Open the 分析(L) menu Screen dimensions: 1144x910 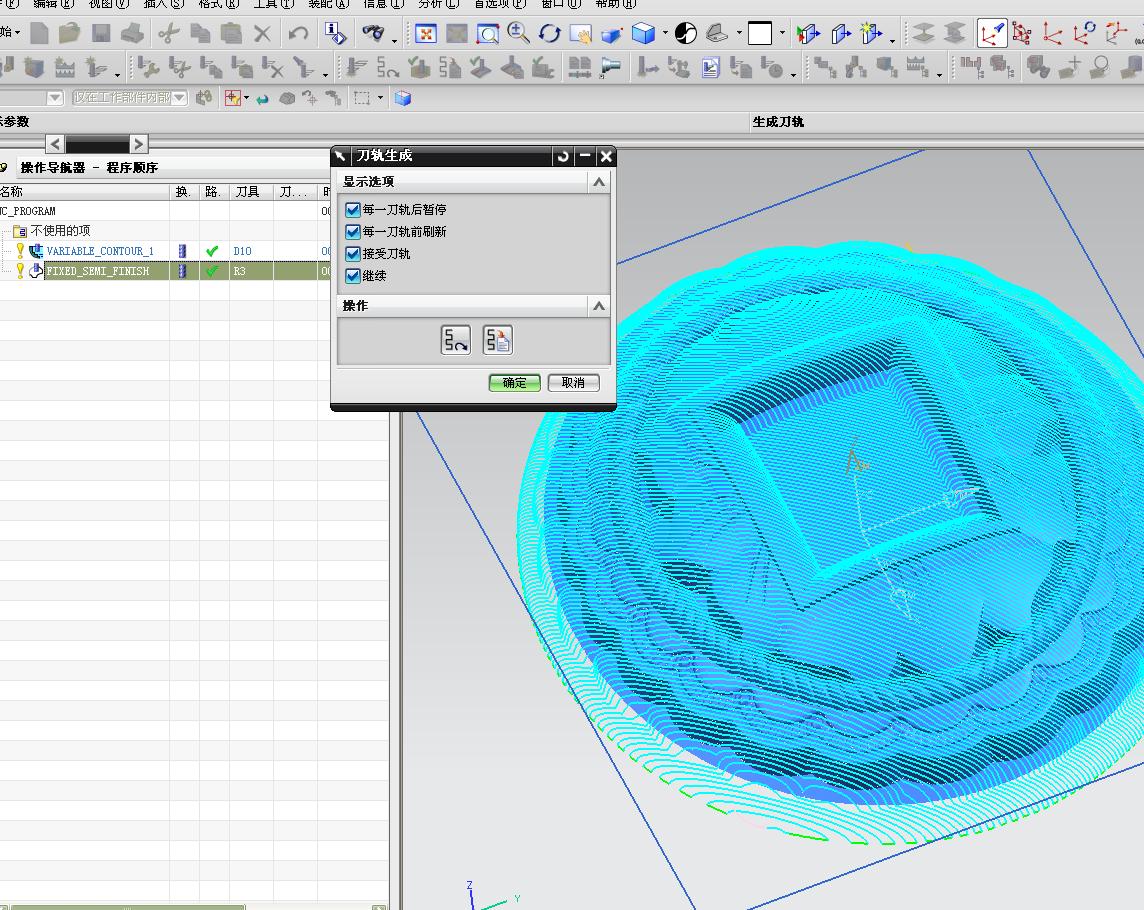click(x=438, y=4)
